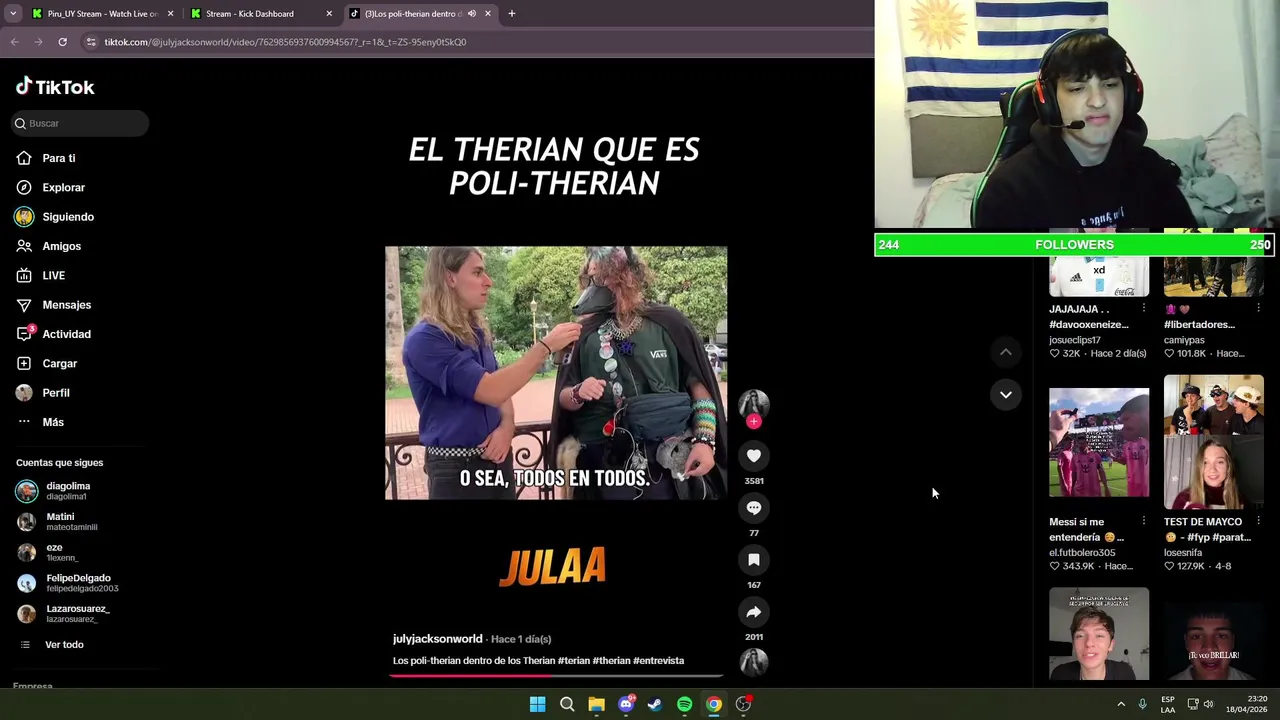Viewport: 1280px width, 720px height.
Task: Mute the TikTok tab audio icon
Action: (472, 14)
